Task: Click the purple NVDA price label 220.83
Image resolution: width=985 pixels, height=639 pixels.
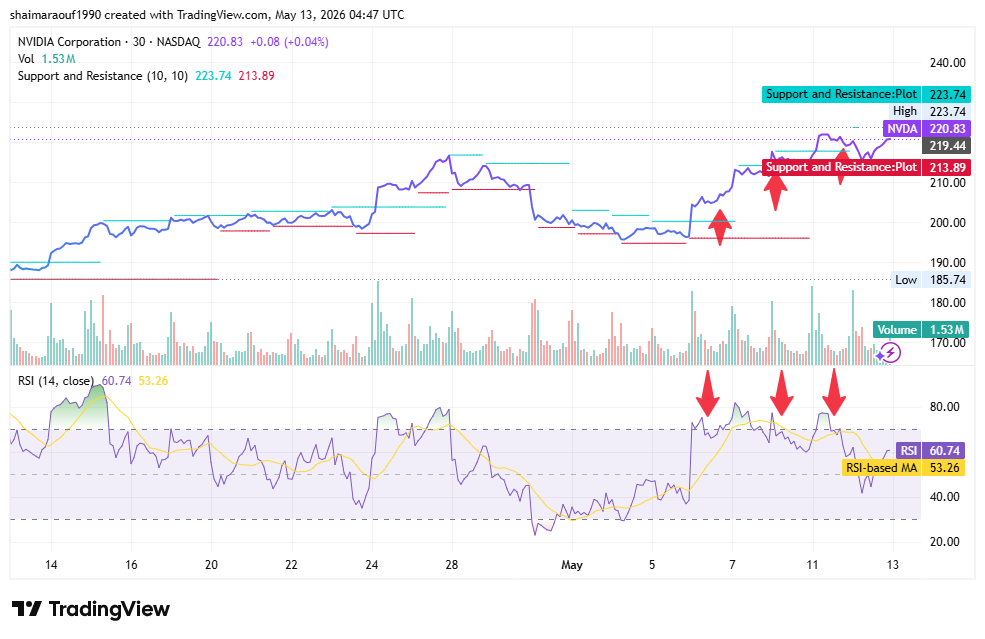Action: [x=927, y=129]
